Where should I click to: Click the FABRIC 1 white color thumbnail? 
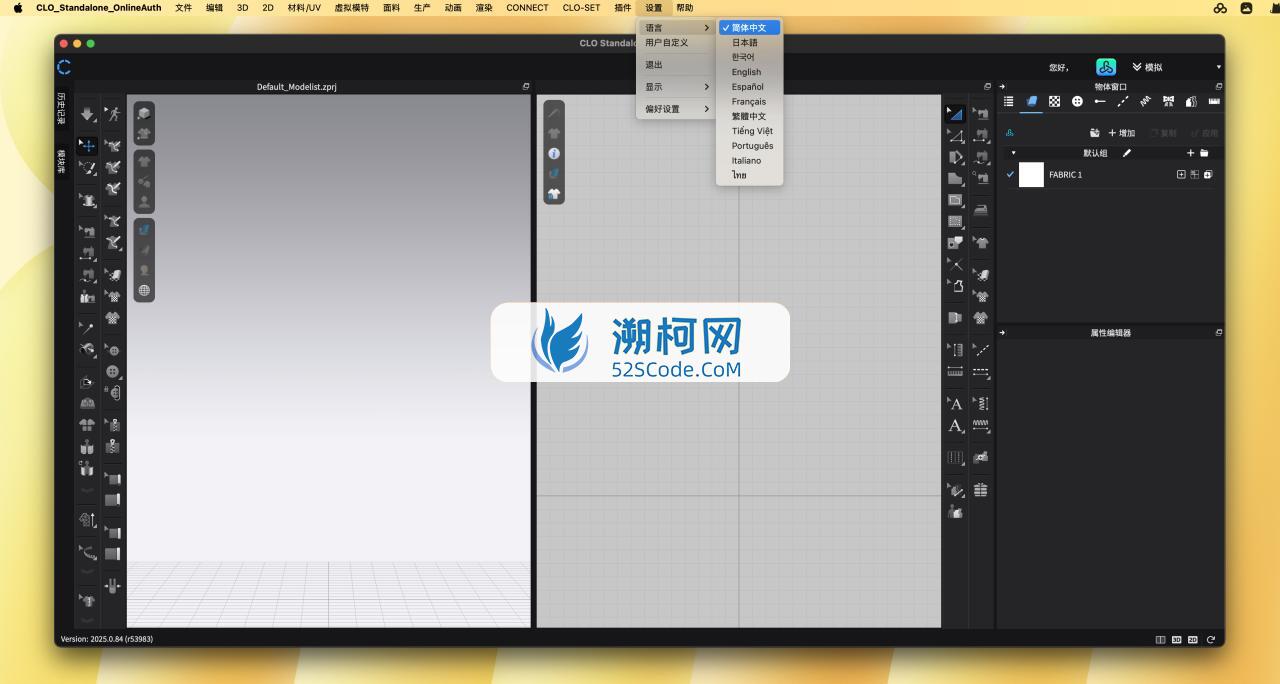point(1031,175)
